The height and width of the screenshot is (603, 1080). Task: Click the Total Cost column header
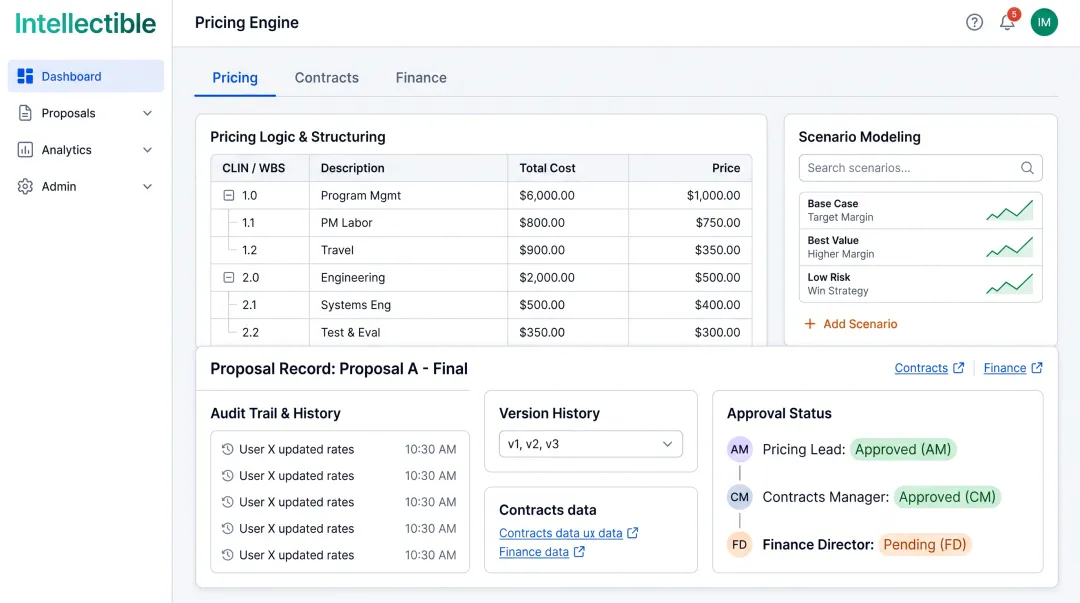568,168
